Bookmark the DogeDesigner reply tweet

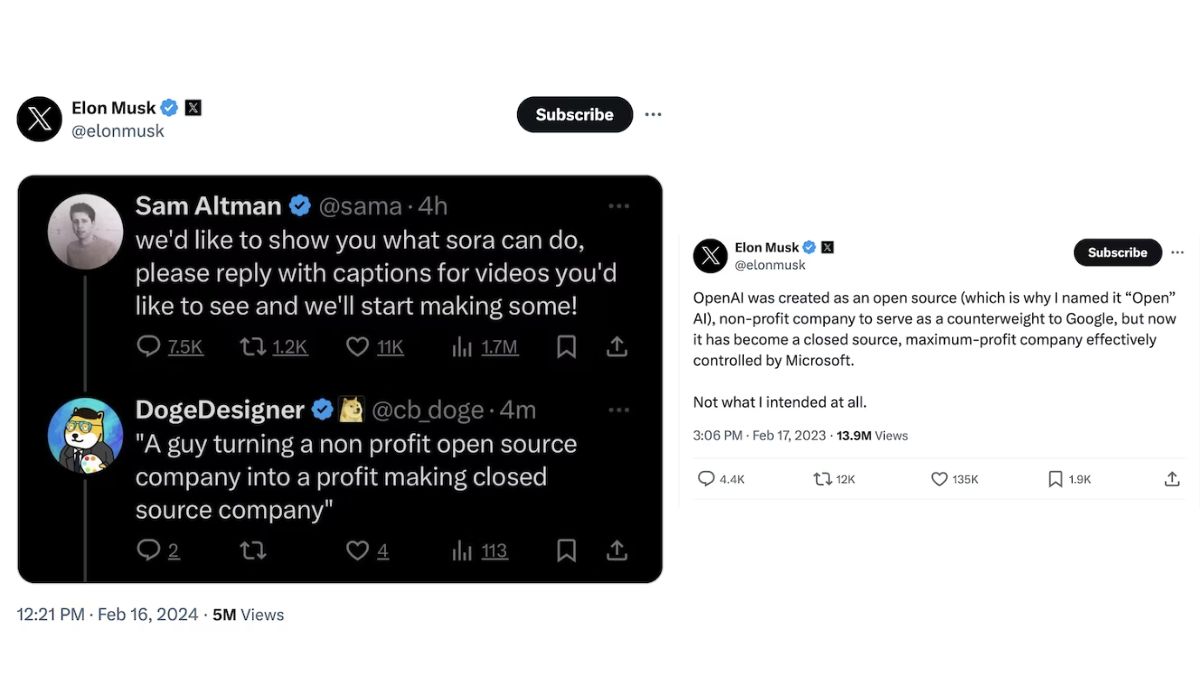tap(566, 550)
